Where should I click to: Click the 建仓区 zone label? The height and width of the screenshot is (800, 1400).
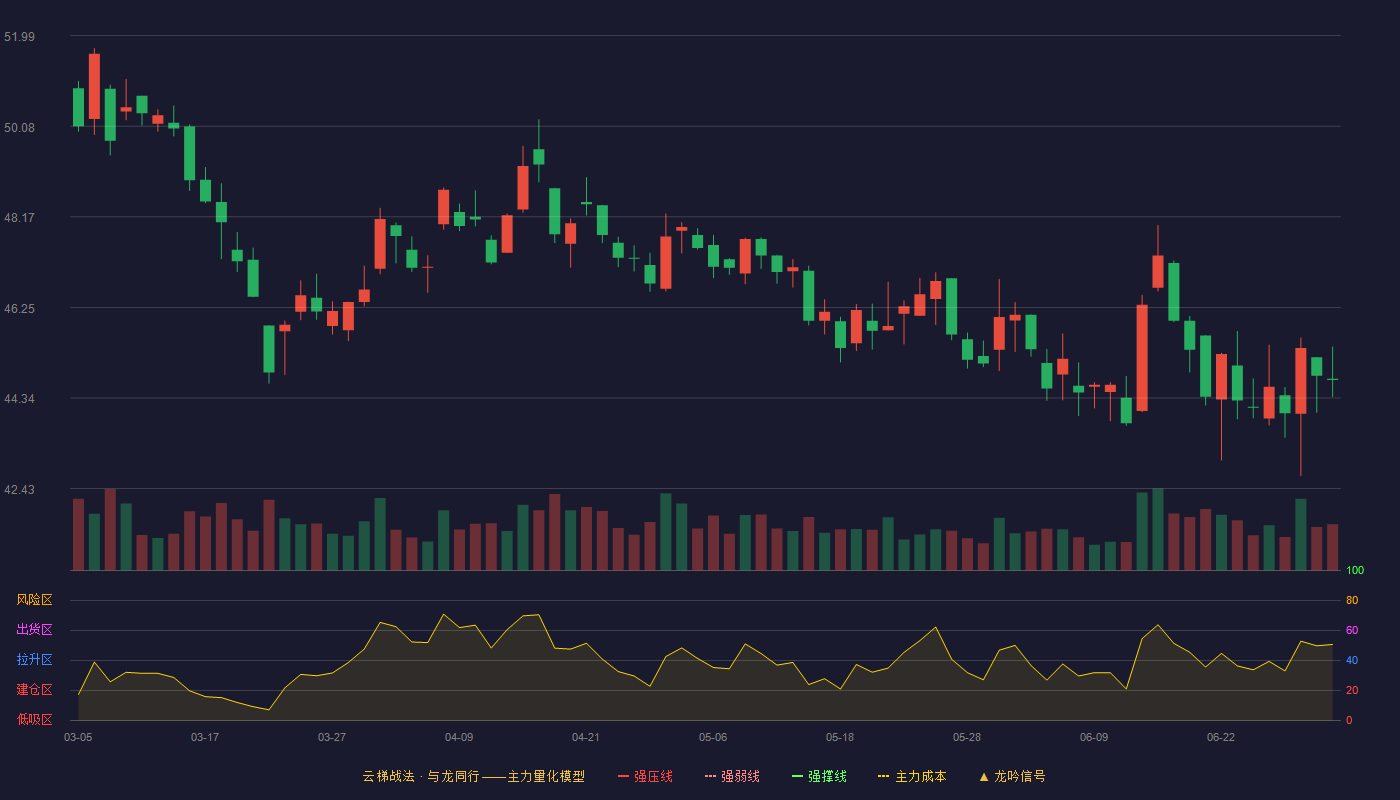pos(34,690)
